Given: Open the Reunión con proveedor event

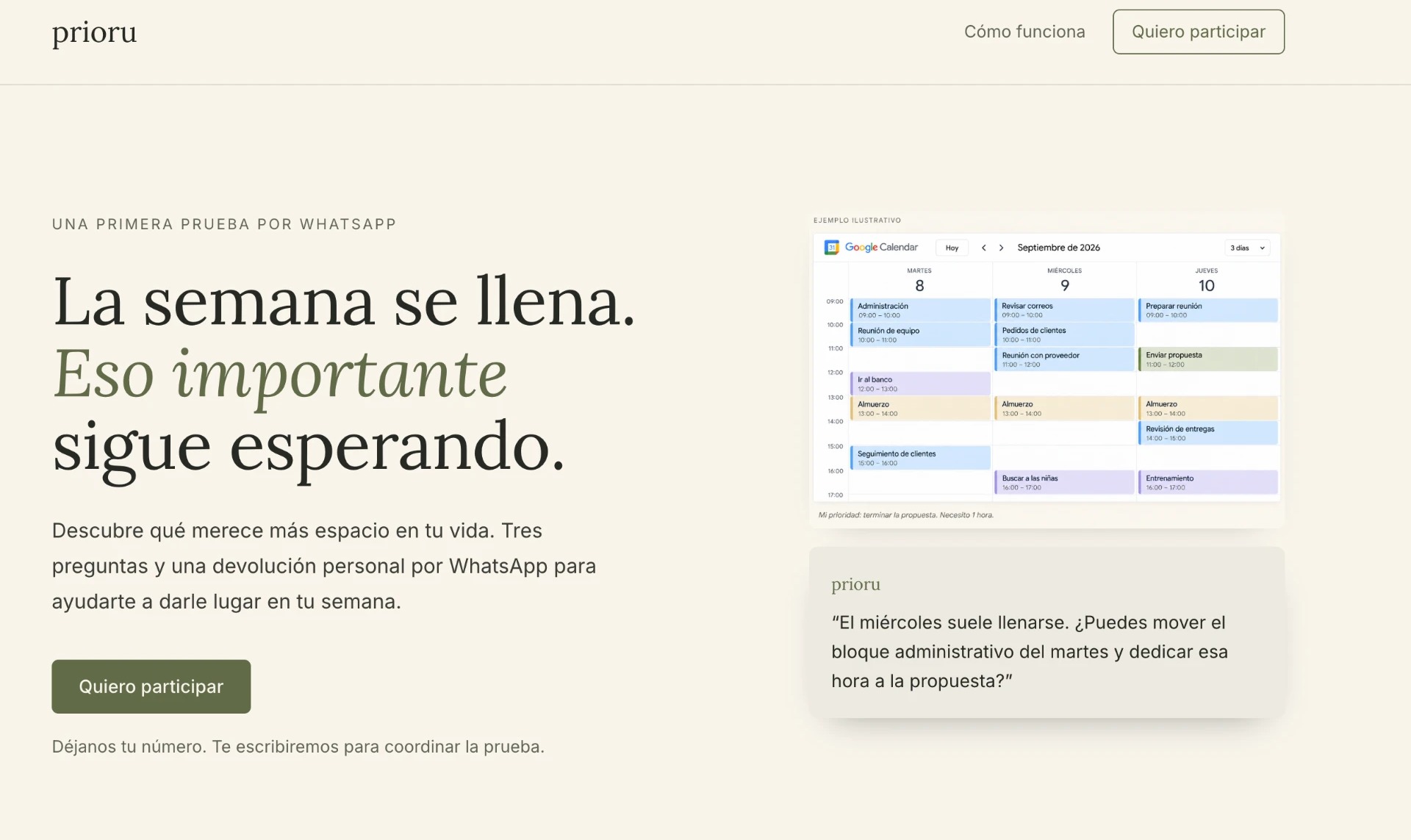Looking at the screenshot, I should [1064, 359].
